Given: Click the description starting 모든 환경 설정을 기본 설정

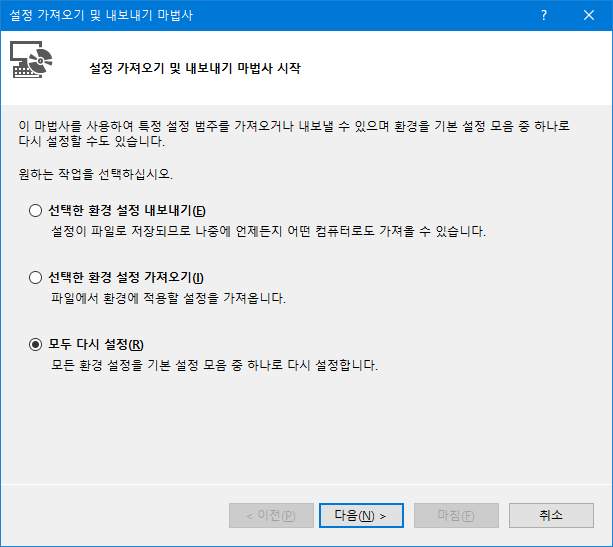Looking at the screenshot, I should tap(215, 365).
